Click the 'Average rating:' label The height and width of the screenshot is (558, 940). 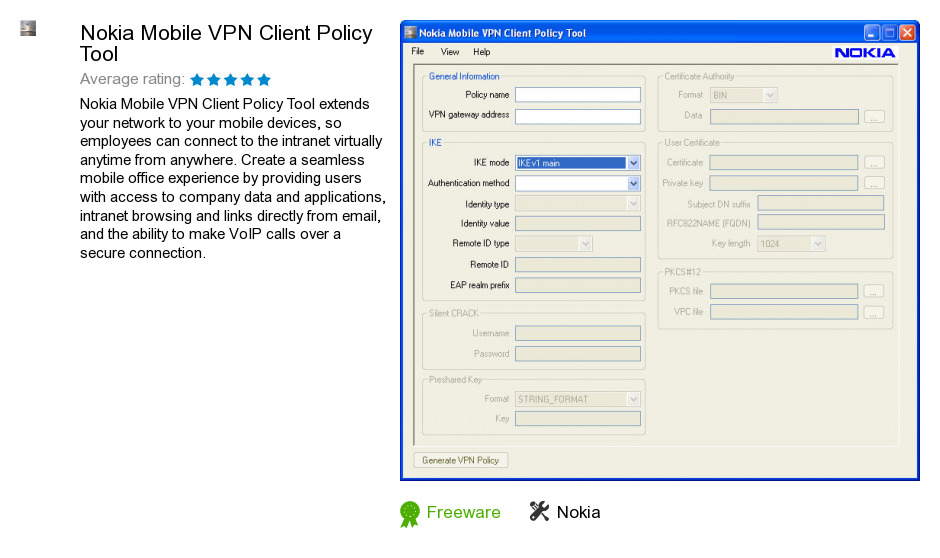click(132, 79)
